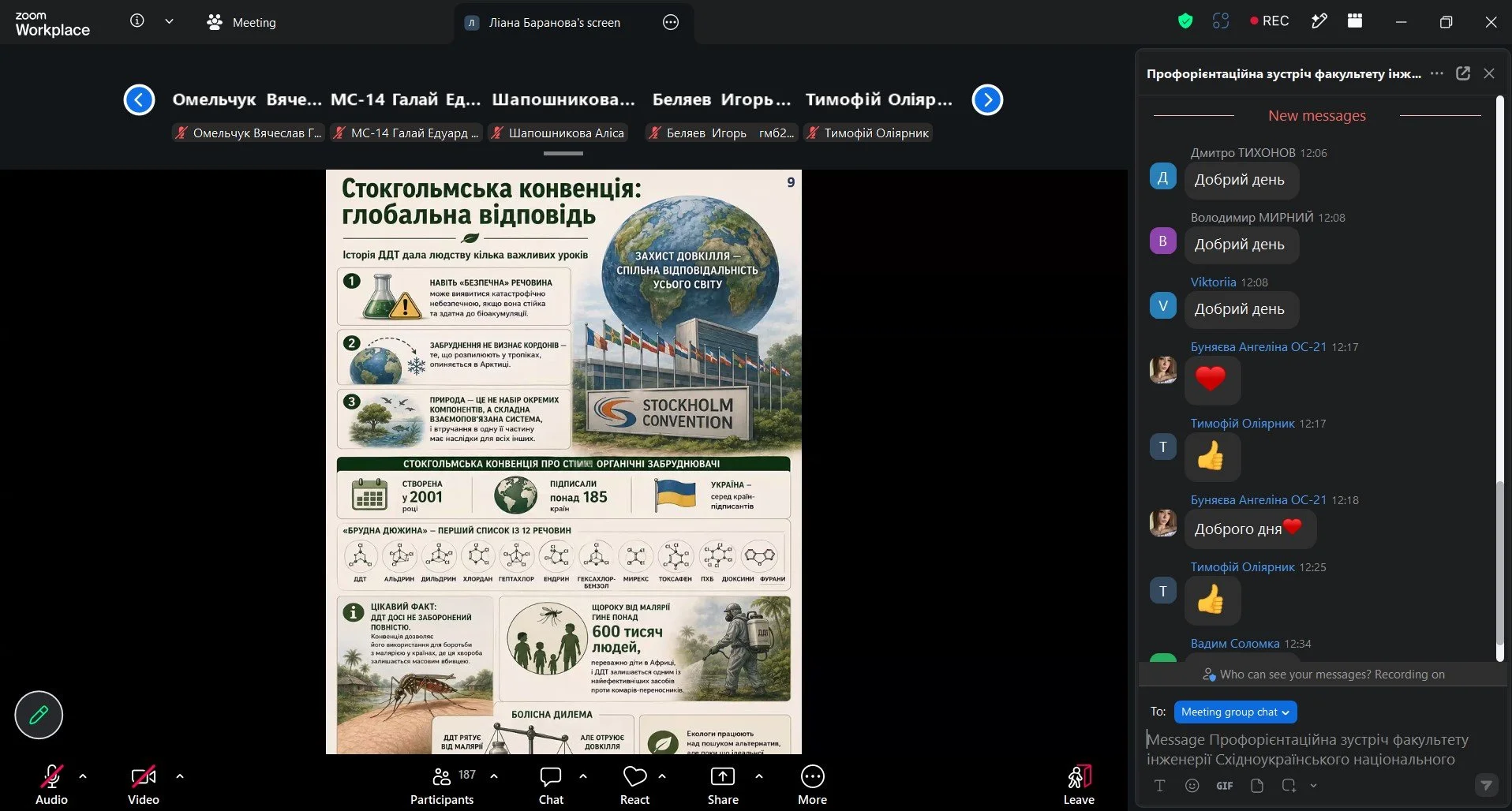This screenshot has height=811, width=1512.
Task: Open the whiteboard pen icon
Action: 1319,21
